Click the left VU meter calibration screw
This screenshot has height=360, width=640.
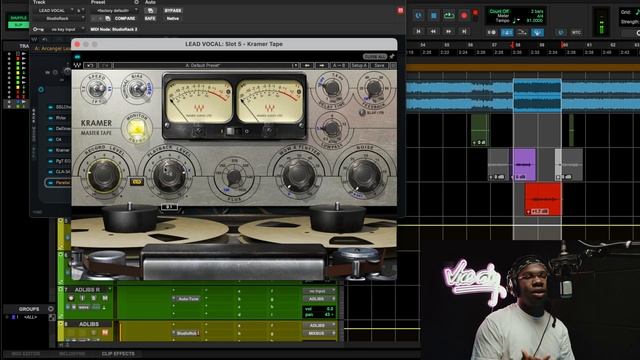point(199,131)
